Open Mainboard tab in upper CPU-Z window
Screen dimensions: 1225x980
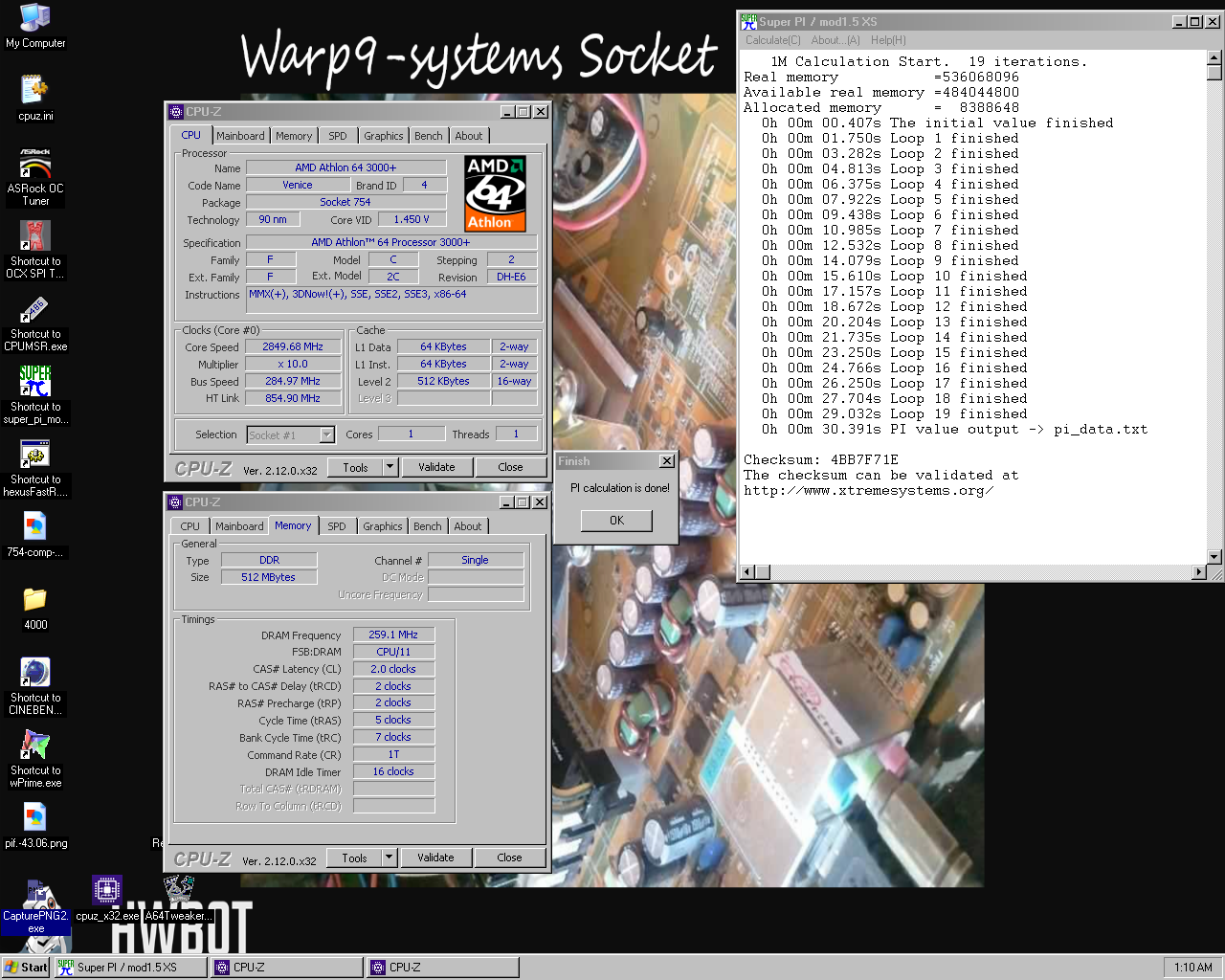tap(240, 136)
